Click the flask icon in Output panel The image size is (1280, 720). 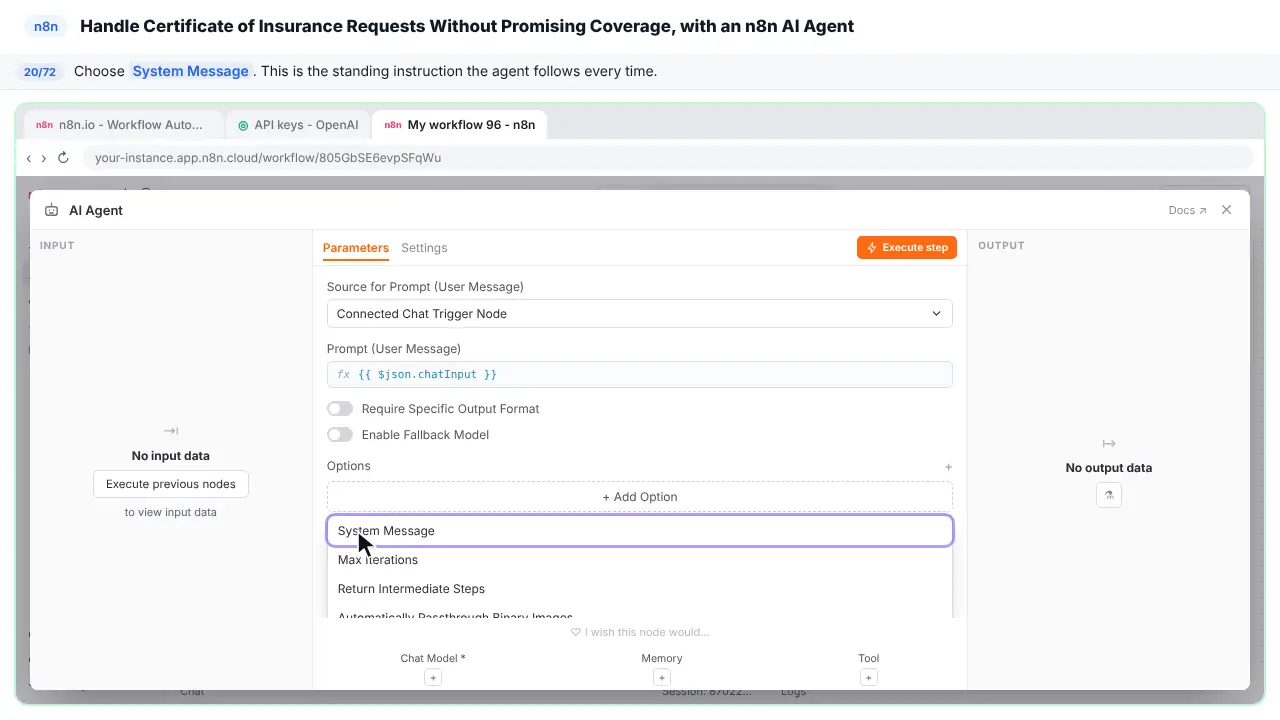click(x=1109, y=495)
